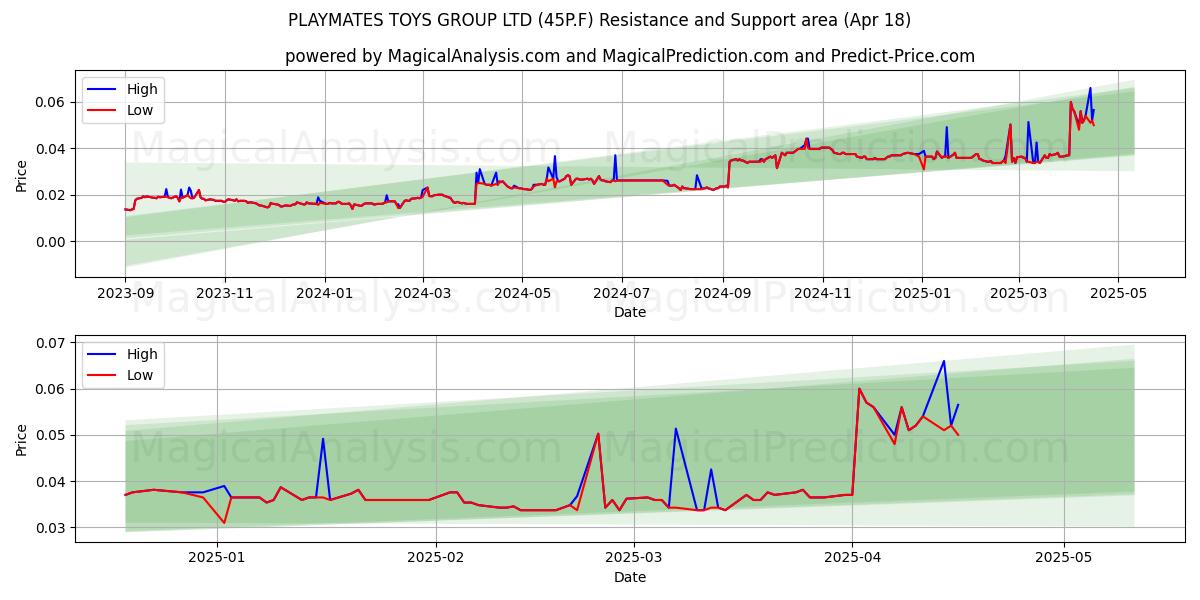The width and height of the screenshot is (1200, 600).
Task: Click the '2025-03' date tick on top chart
Action: pos(1019,294)
